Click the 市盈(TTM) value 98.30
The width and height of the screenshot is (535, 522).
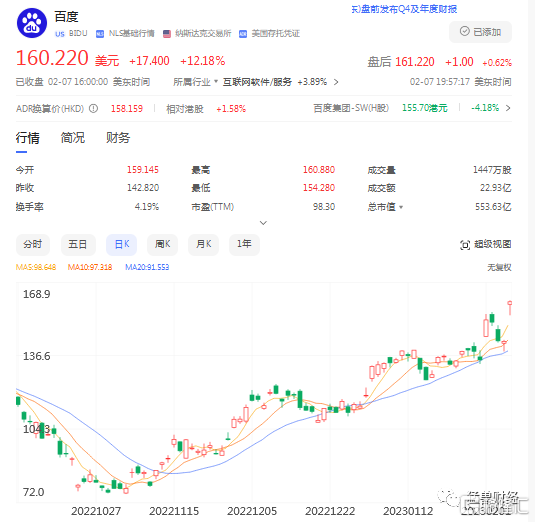(324, 207)
